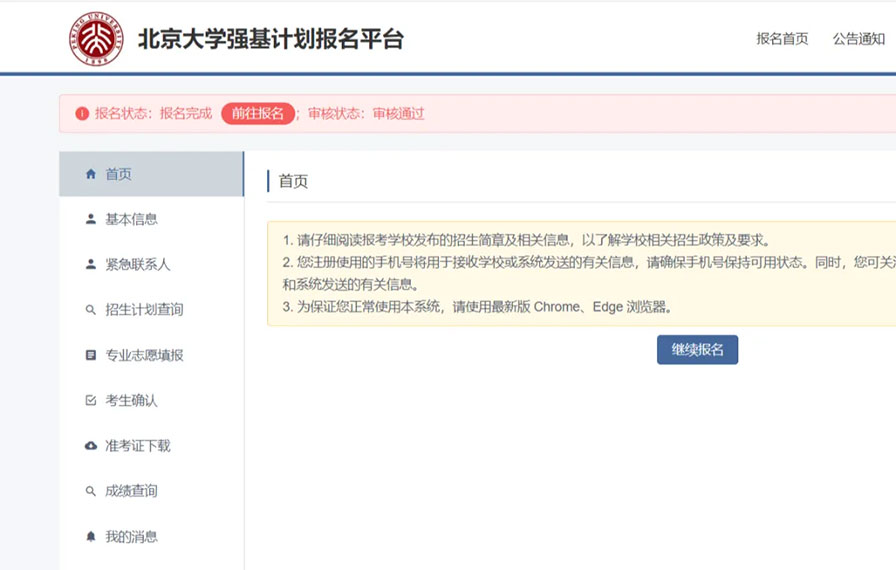
Task: Click the 北京大学强基计划报名平台 title
Action: [271, 39]
